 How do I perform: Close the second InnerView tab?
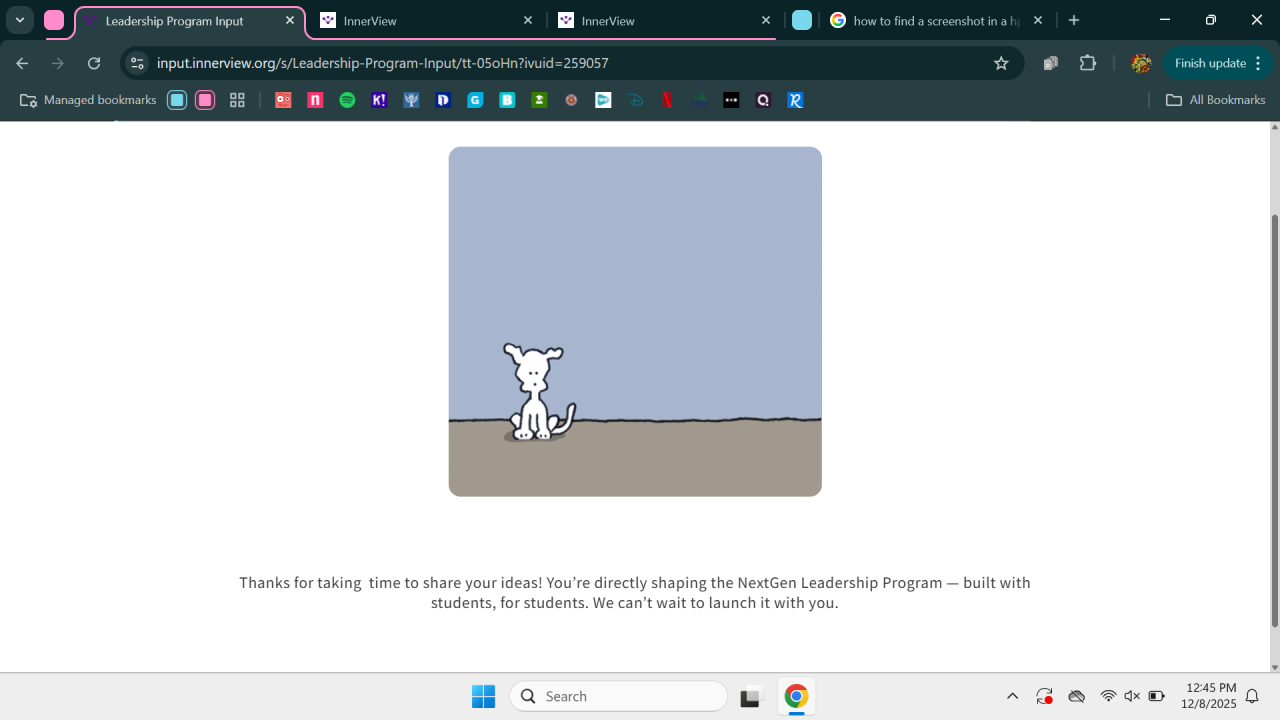click(x=766, y=20)
